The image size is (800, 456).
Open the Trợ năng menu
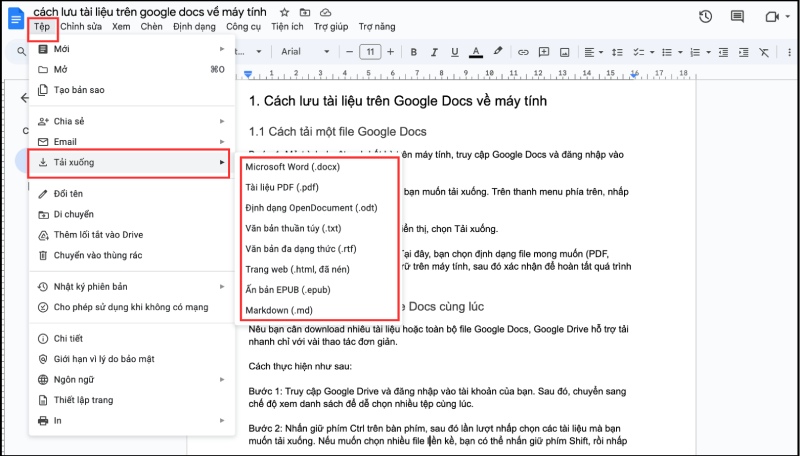pyautogui.click(x=377, y=27)
